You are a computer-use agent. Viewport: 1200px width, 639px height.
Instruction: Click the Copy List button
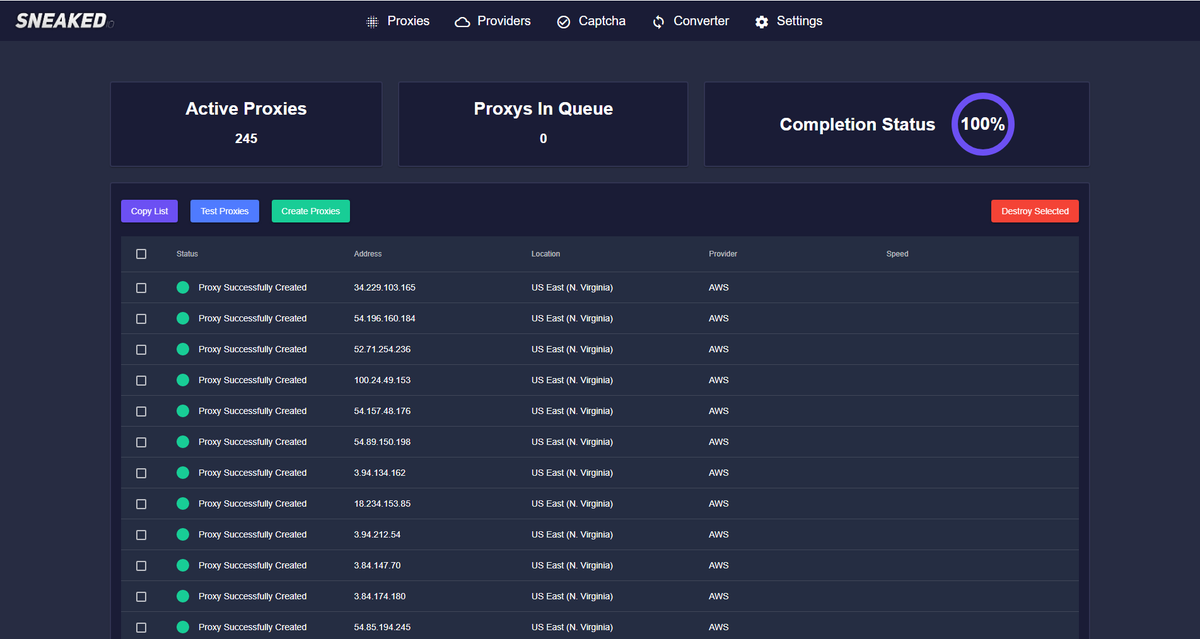(149, 211)
